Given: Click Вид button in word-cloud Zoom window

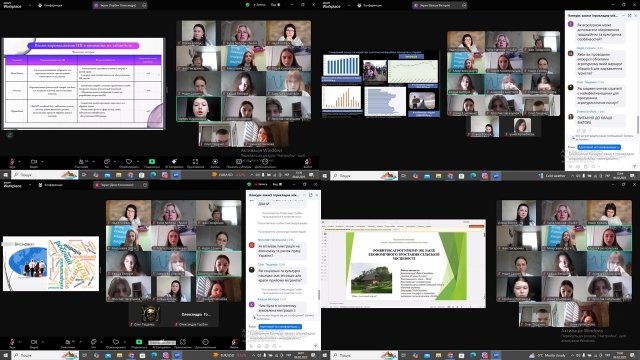Looking at the screenshot, I should [x=277, y=184].
